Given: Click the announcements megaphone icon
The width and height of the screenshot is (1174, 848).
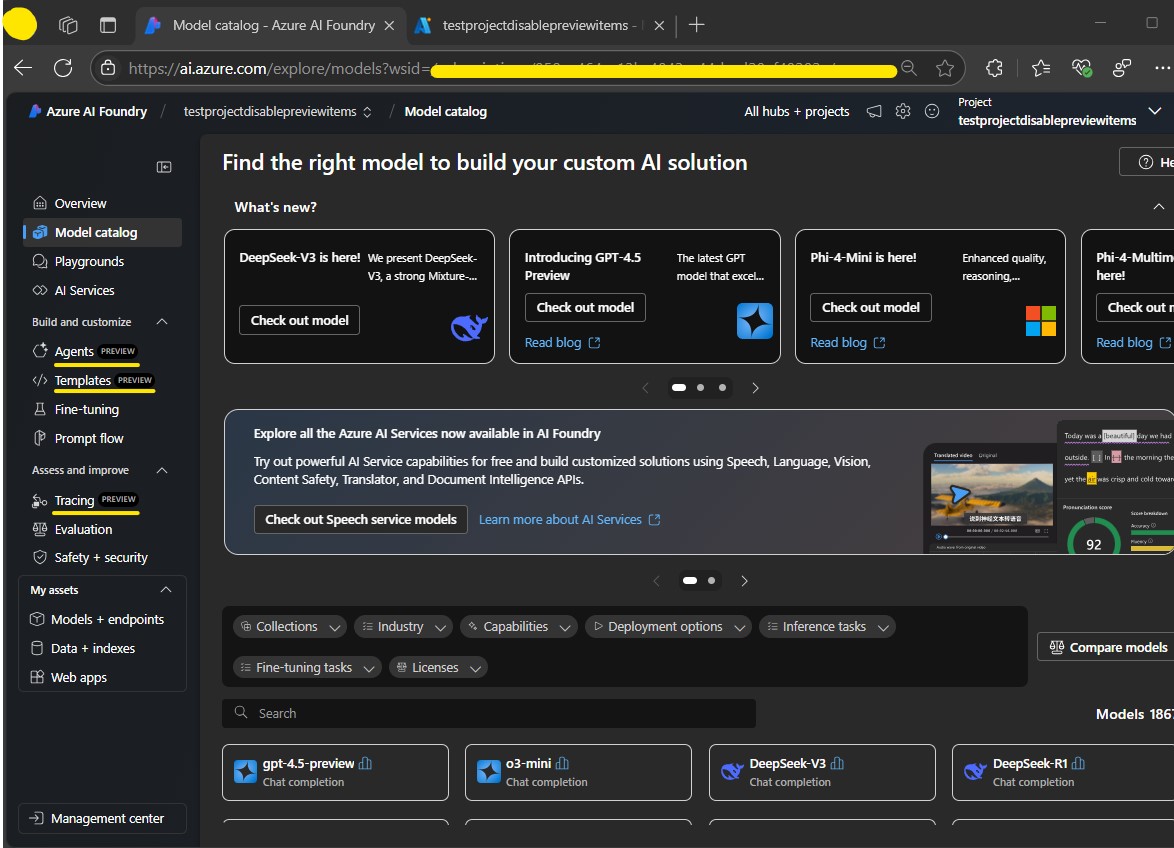Looking at the screenshot, I should click(874, 112).
